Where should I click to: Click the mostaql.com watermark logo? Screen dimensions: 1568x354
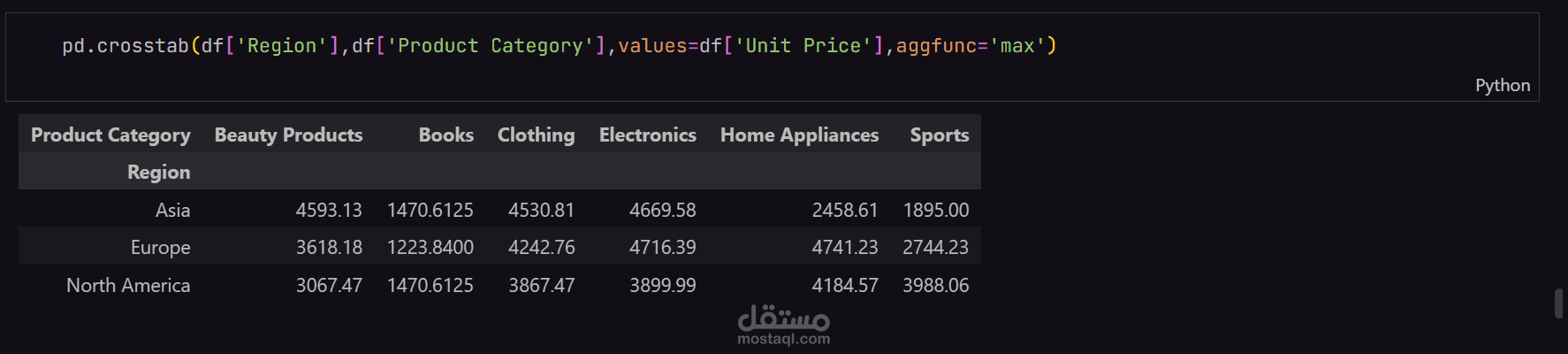[x=784, y=325]
